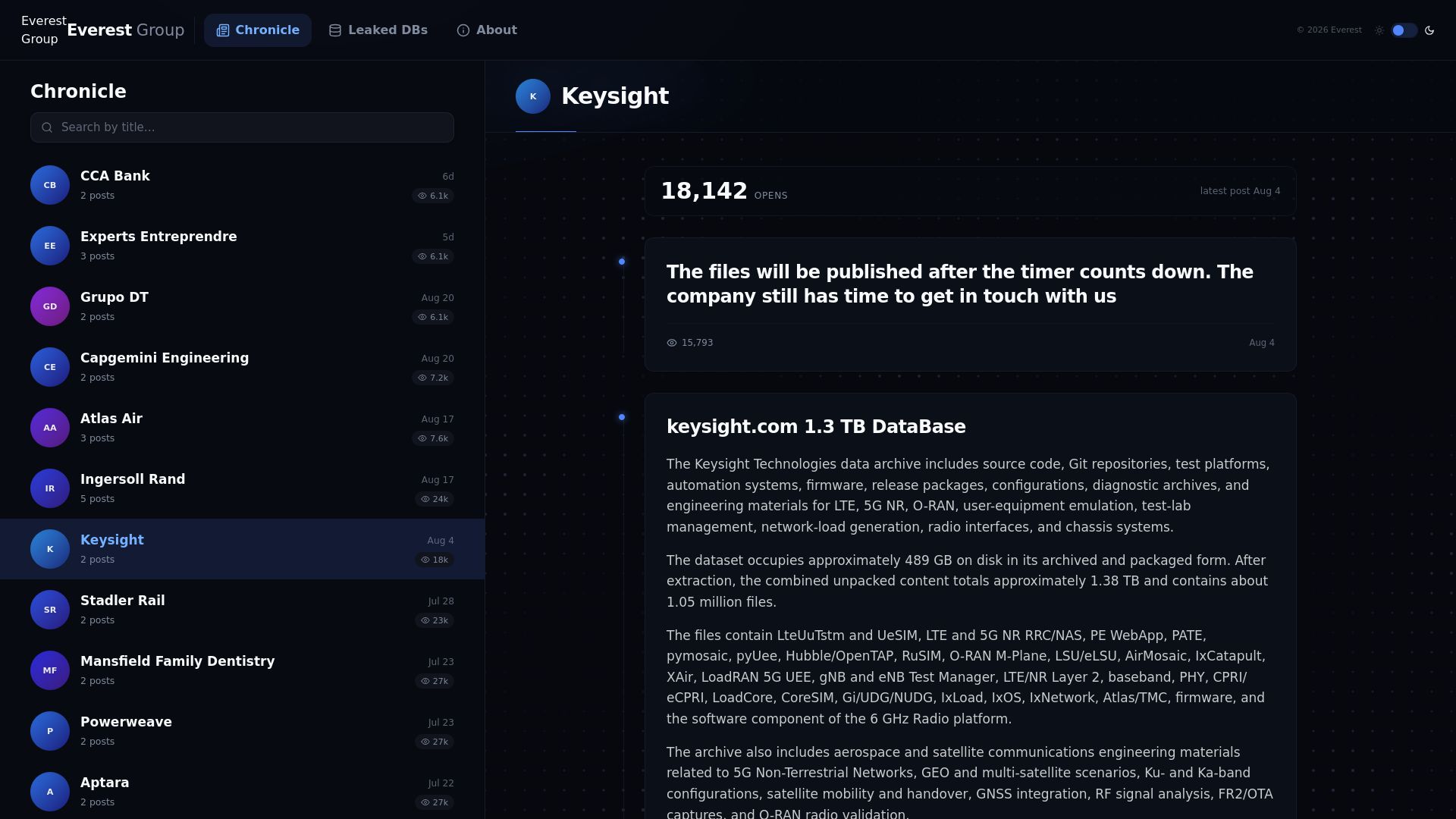Click the 7.2k views badge
Image resolution: width=1456 pixels, height=819 pixels.
433,378
